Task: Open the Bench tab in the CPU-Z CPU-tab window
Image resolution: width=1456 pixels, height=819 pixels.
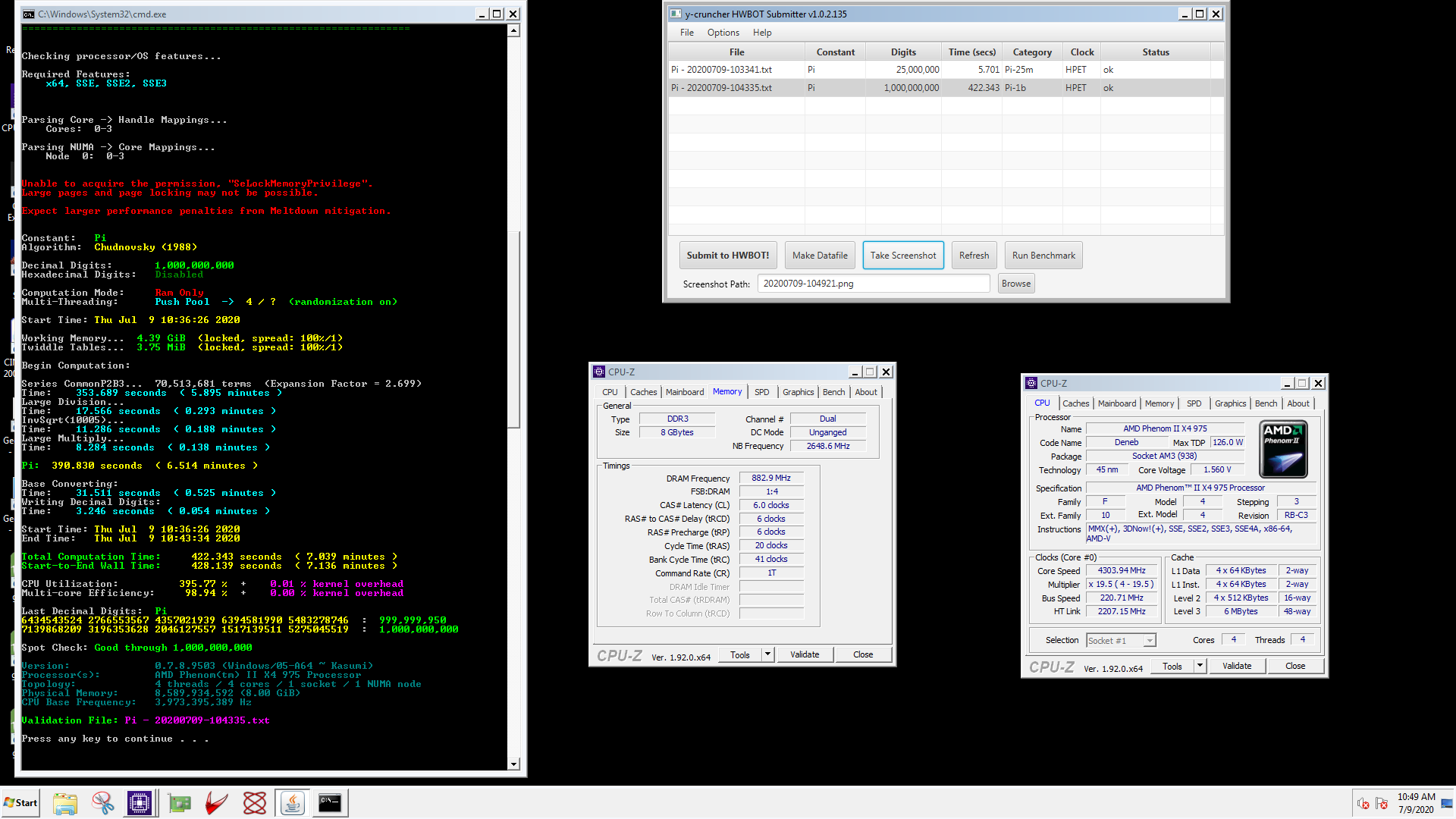Action: point(1266,403)
